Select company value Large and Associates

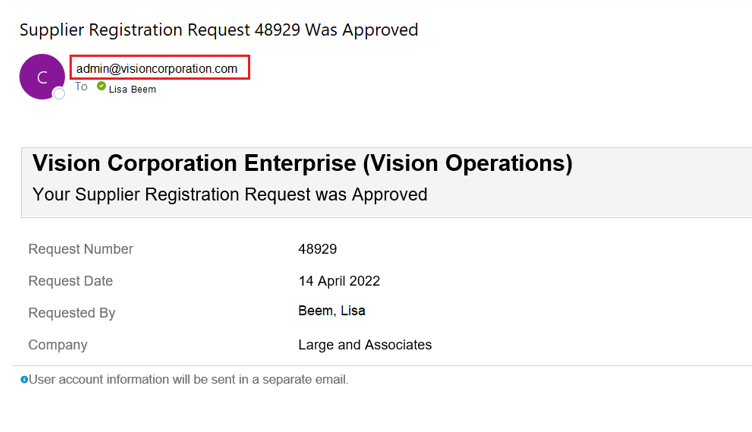tap(365, 345)
